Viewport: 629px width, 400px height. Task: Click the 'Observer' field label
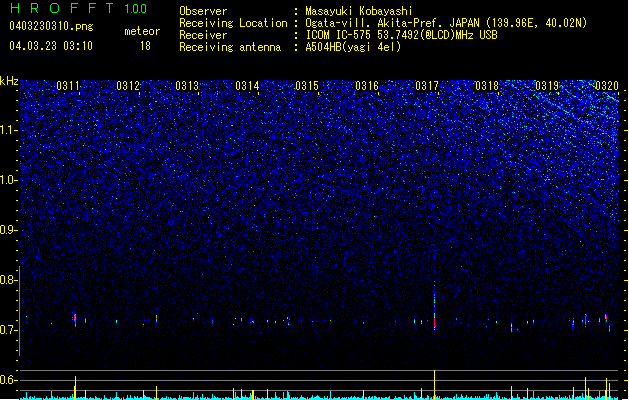pos(203,11)
